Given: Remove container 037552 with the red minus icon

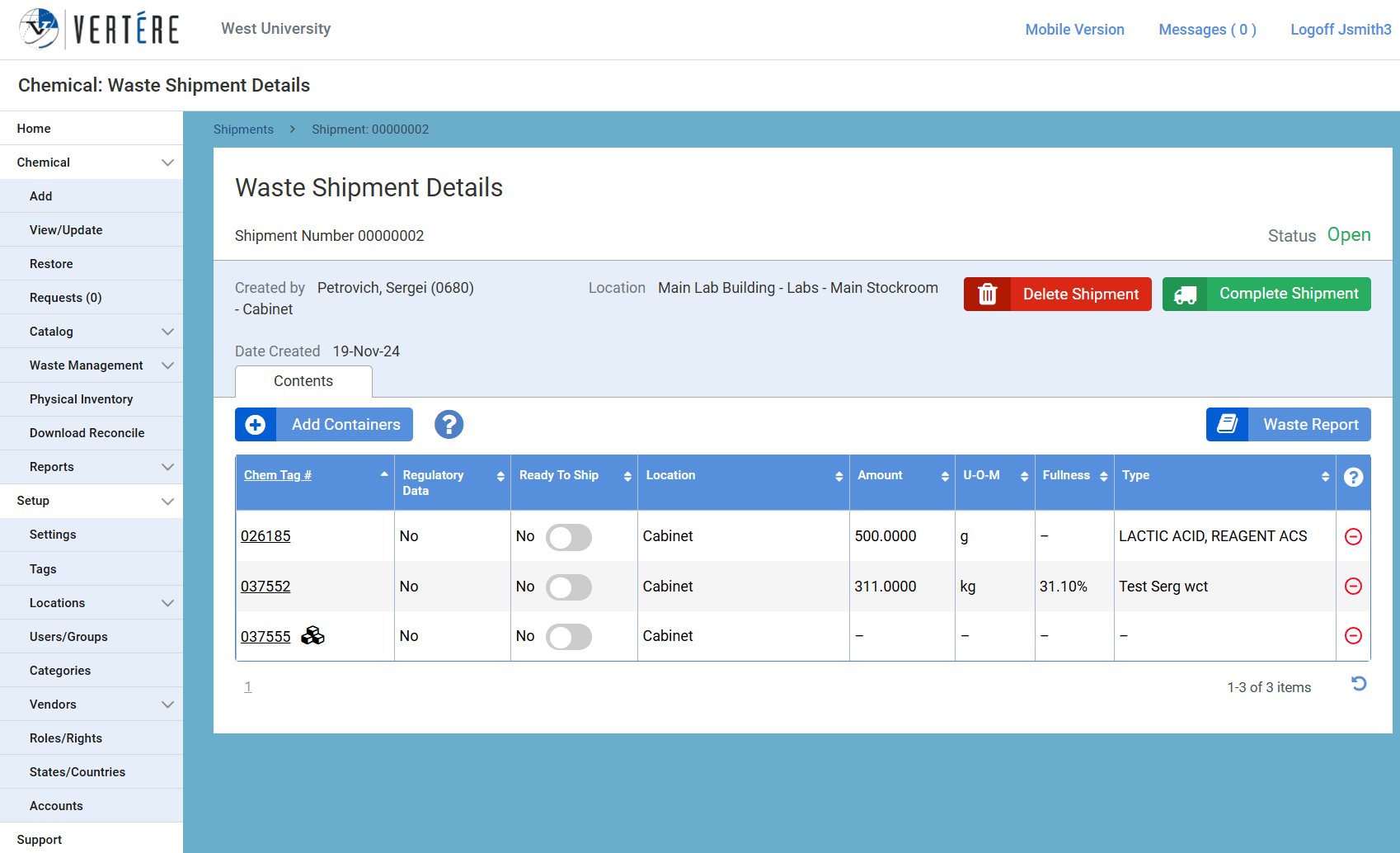Looking at the screenshot, I should (x=1353, y=587).
